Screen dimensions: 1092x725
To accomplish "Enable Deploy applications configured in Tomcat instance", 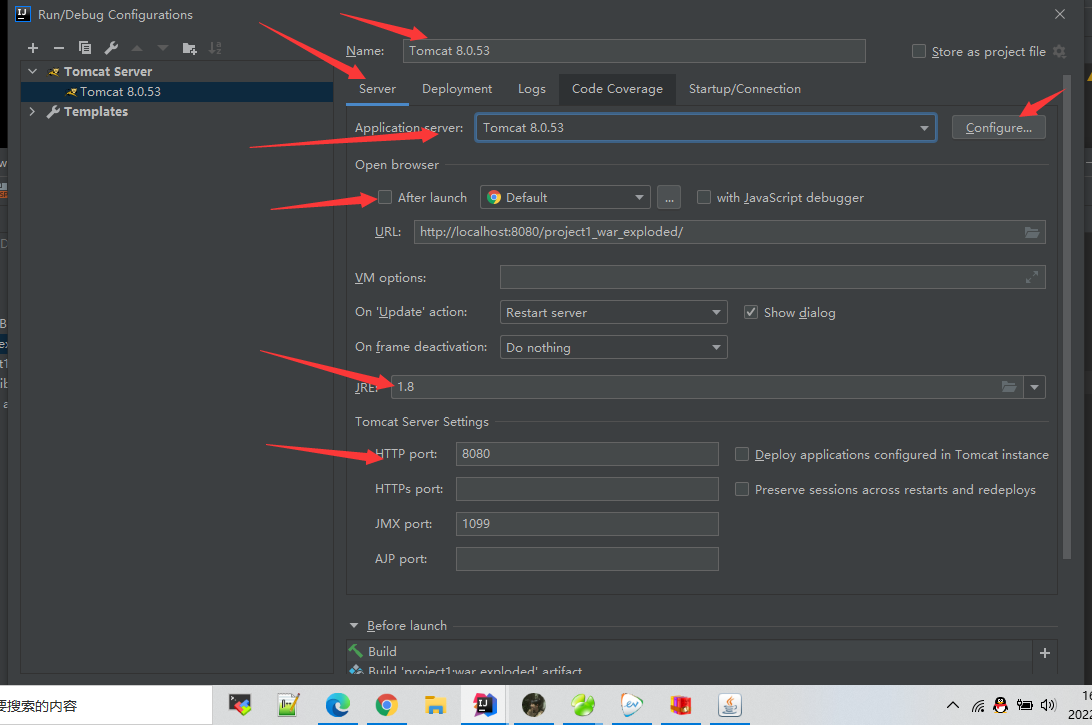I will pyautogui.click(x=742, y=454).
